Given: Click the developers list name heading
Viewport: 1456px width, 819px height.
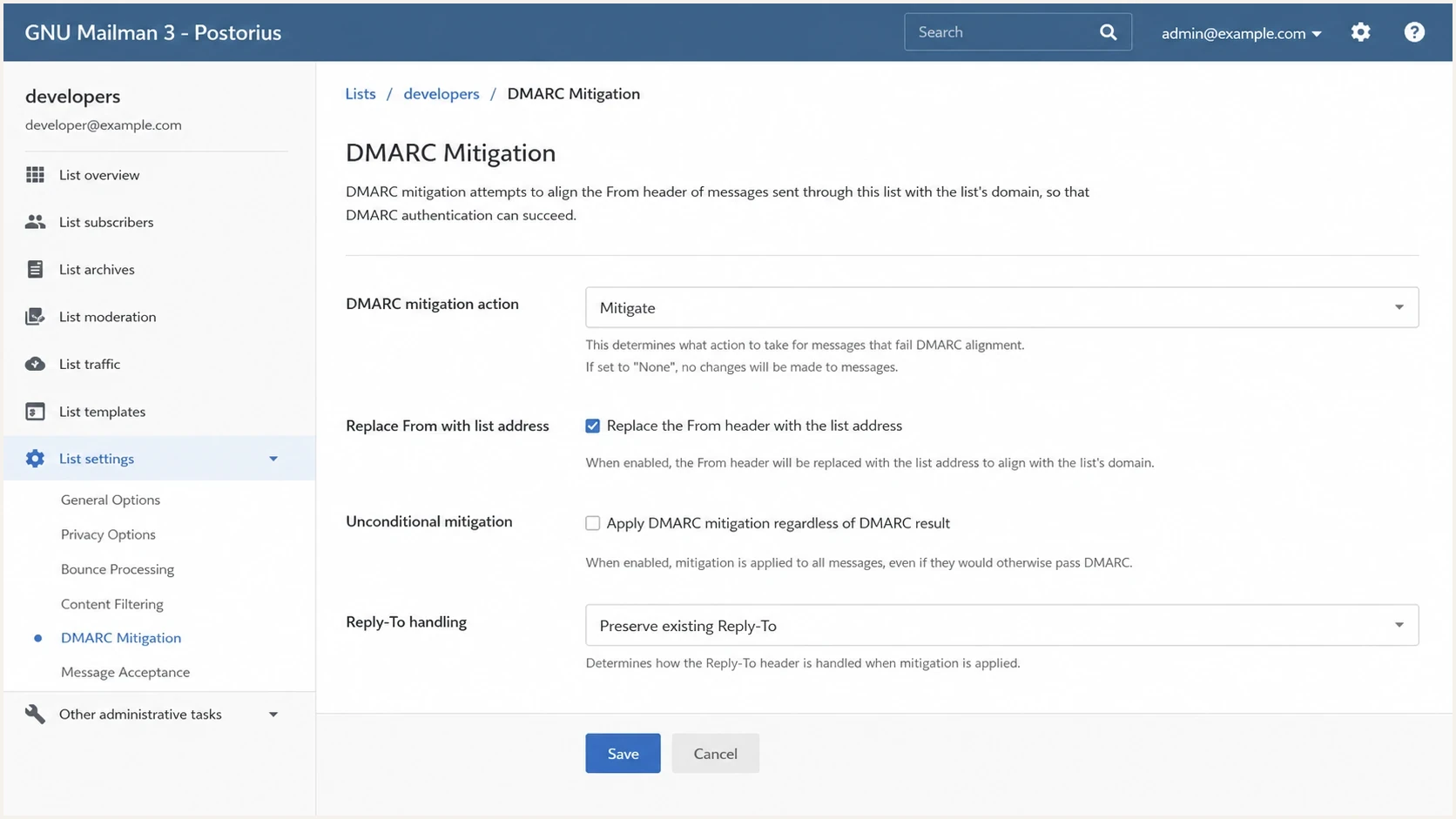Looking at the screenshot, I should click(73, 97).
